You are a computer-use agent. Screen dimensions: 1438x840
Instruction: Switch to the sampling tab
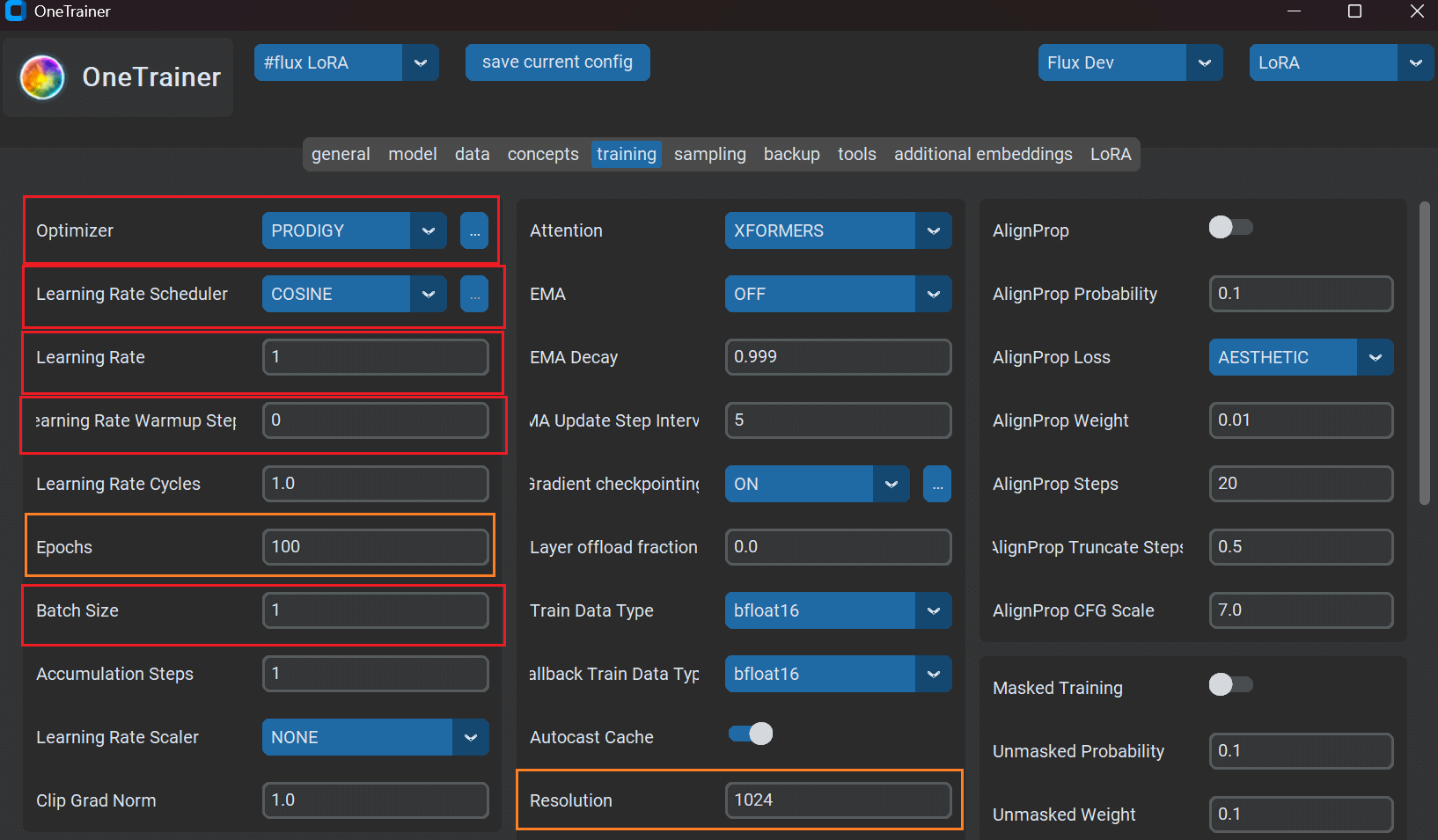coord(710,154)
